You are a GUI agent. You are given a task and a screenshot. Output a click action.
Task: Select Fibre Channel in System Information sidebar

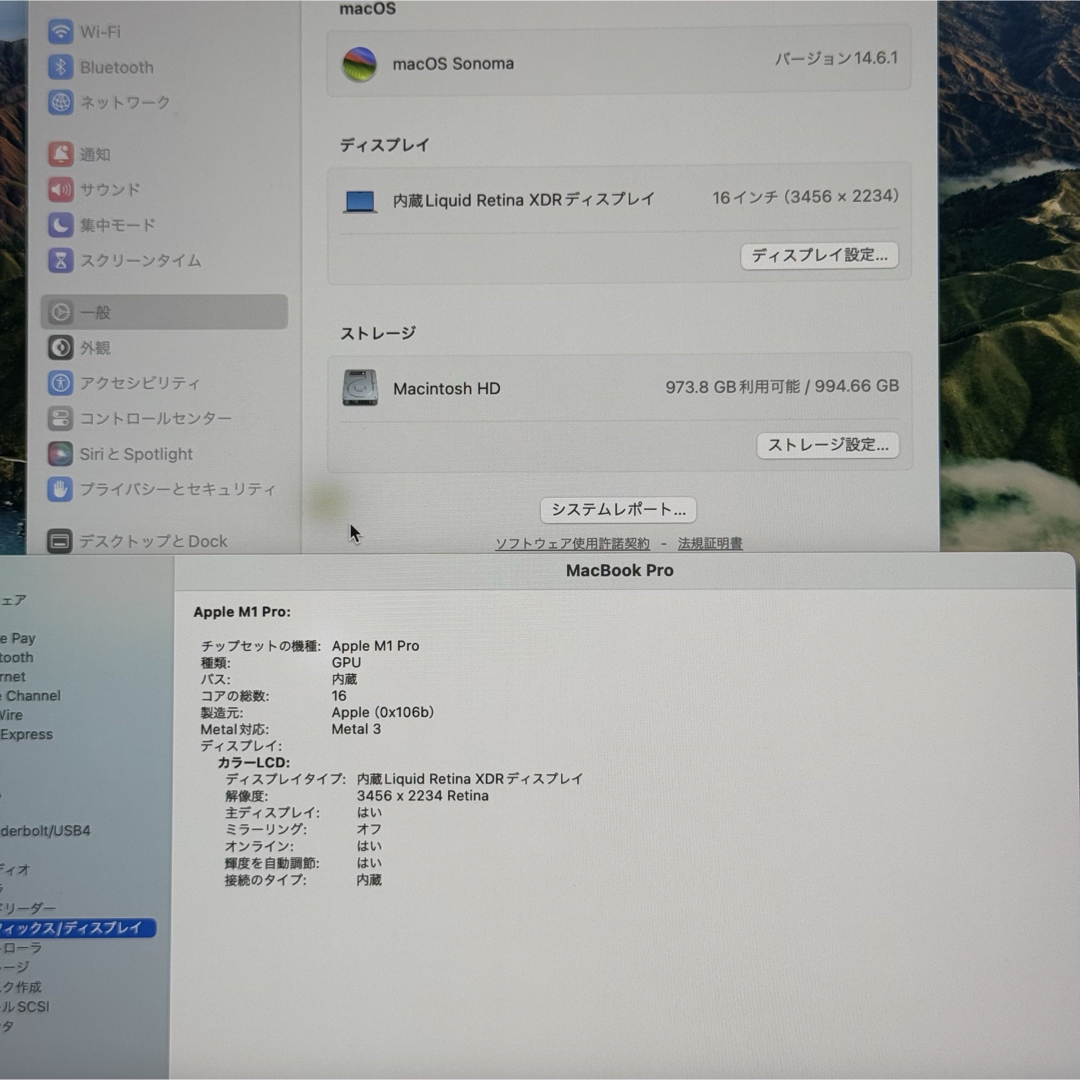pyautogui.click(x=30, y=696)
